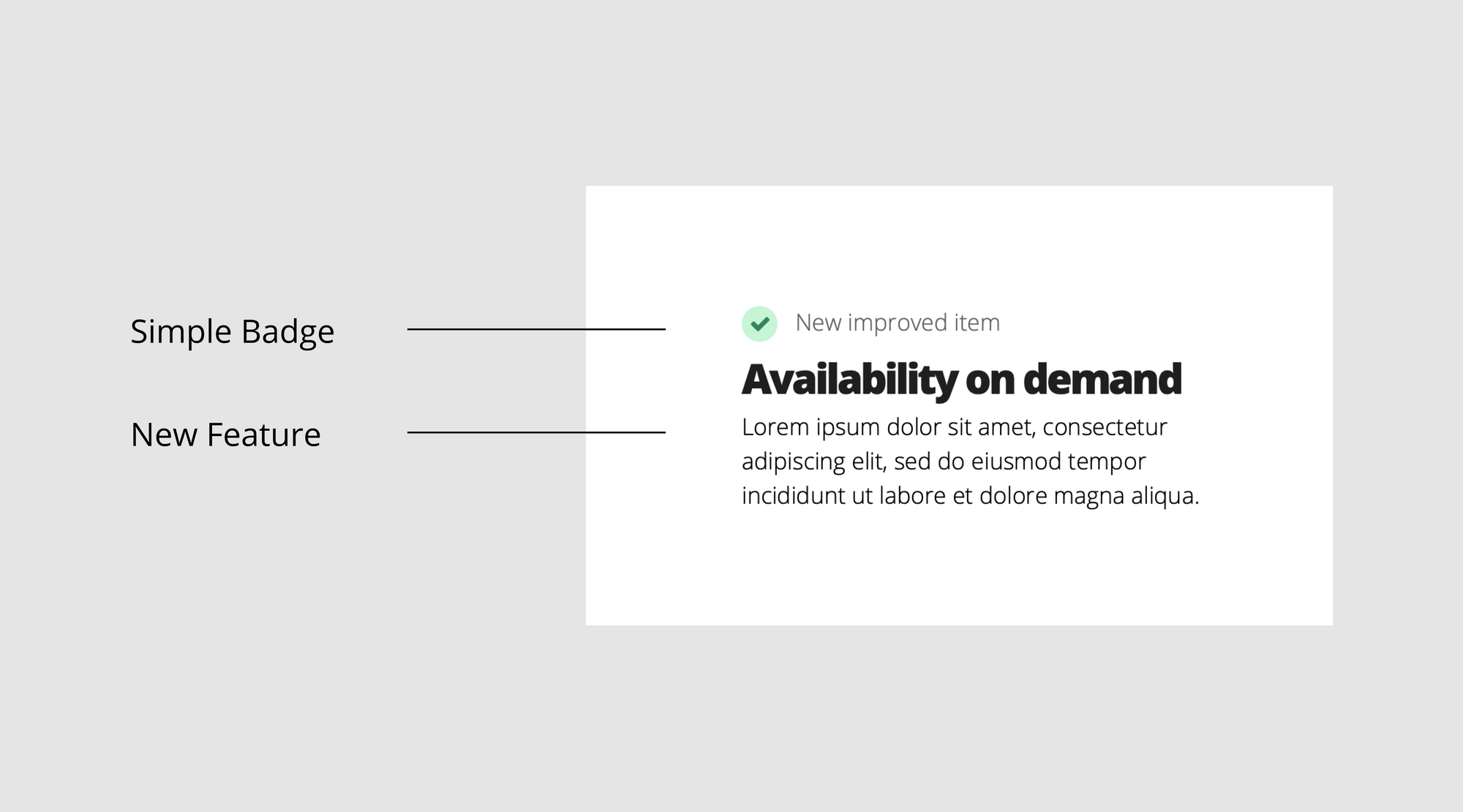Click the word "Feature" in left label

click(263, 435)
